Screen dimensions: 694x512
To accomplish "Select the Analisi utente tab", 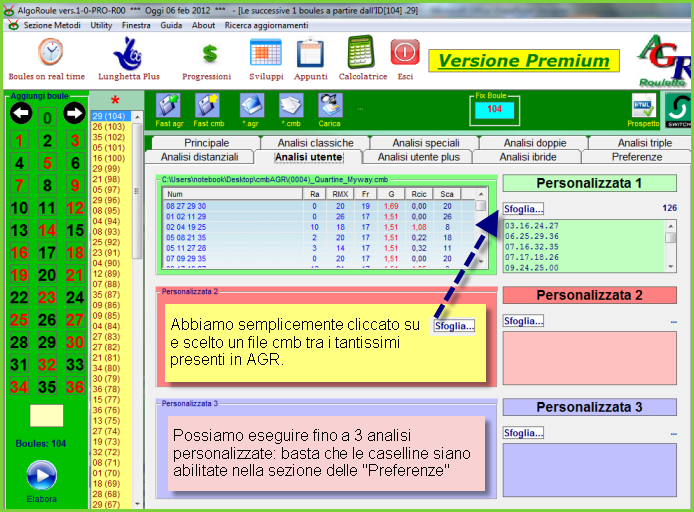I will 308,157.
